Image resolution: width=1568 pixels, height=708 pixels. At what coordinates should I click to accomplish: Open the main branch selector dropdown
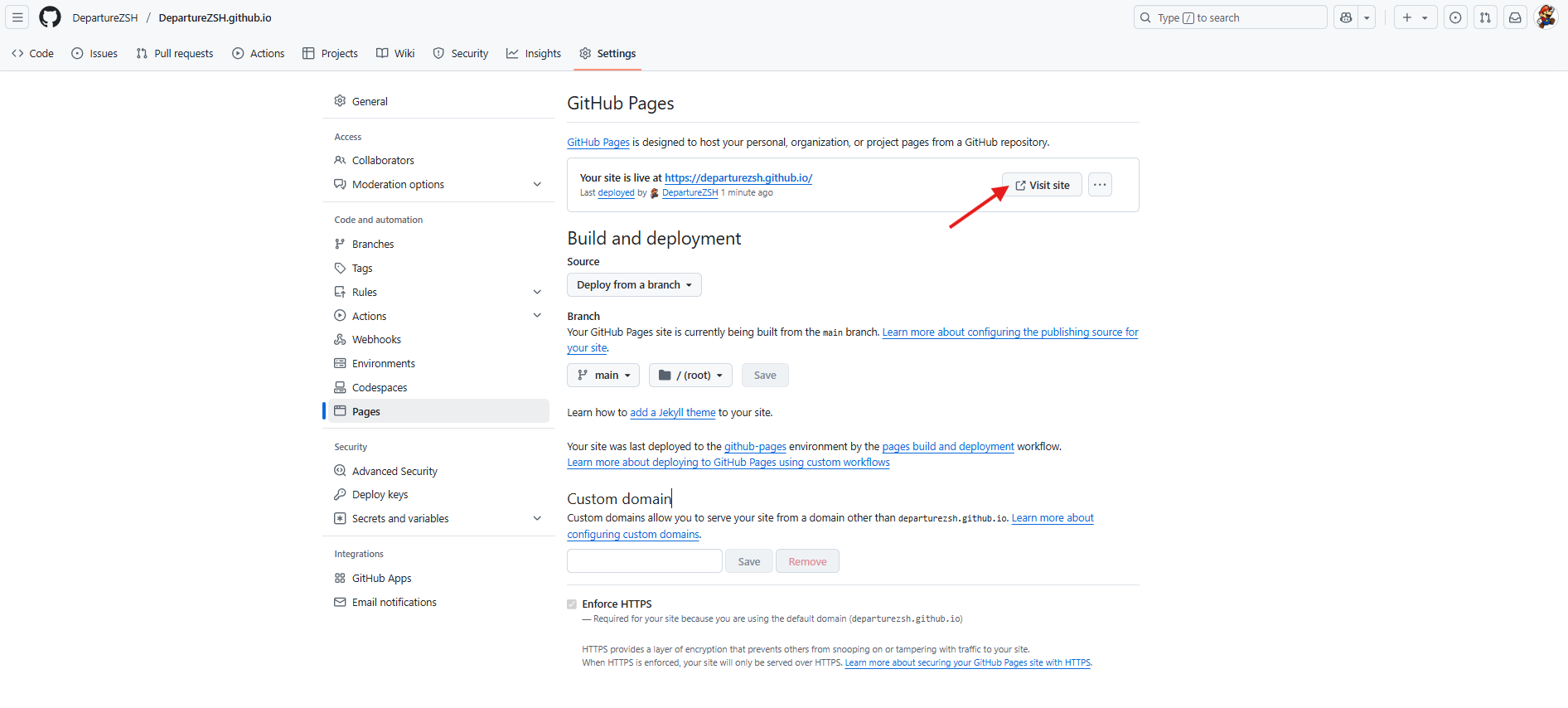(x=603, y=375)
